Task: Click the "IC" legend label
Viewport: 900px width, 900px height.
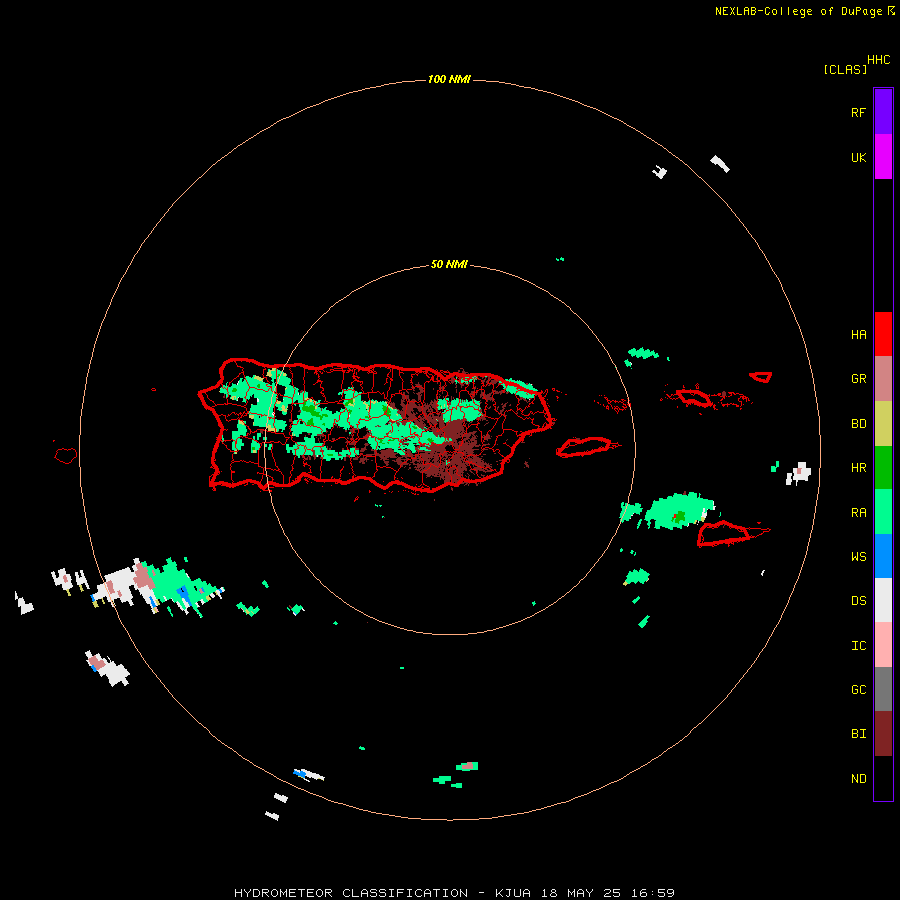Action: [858, 646]
